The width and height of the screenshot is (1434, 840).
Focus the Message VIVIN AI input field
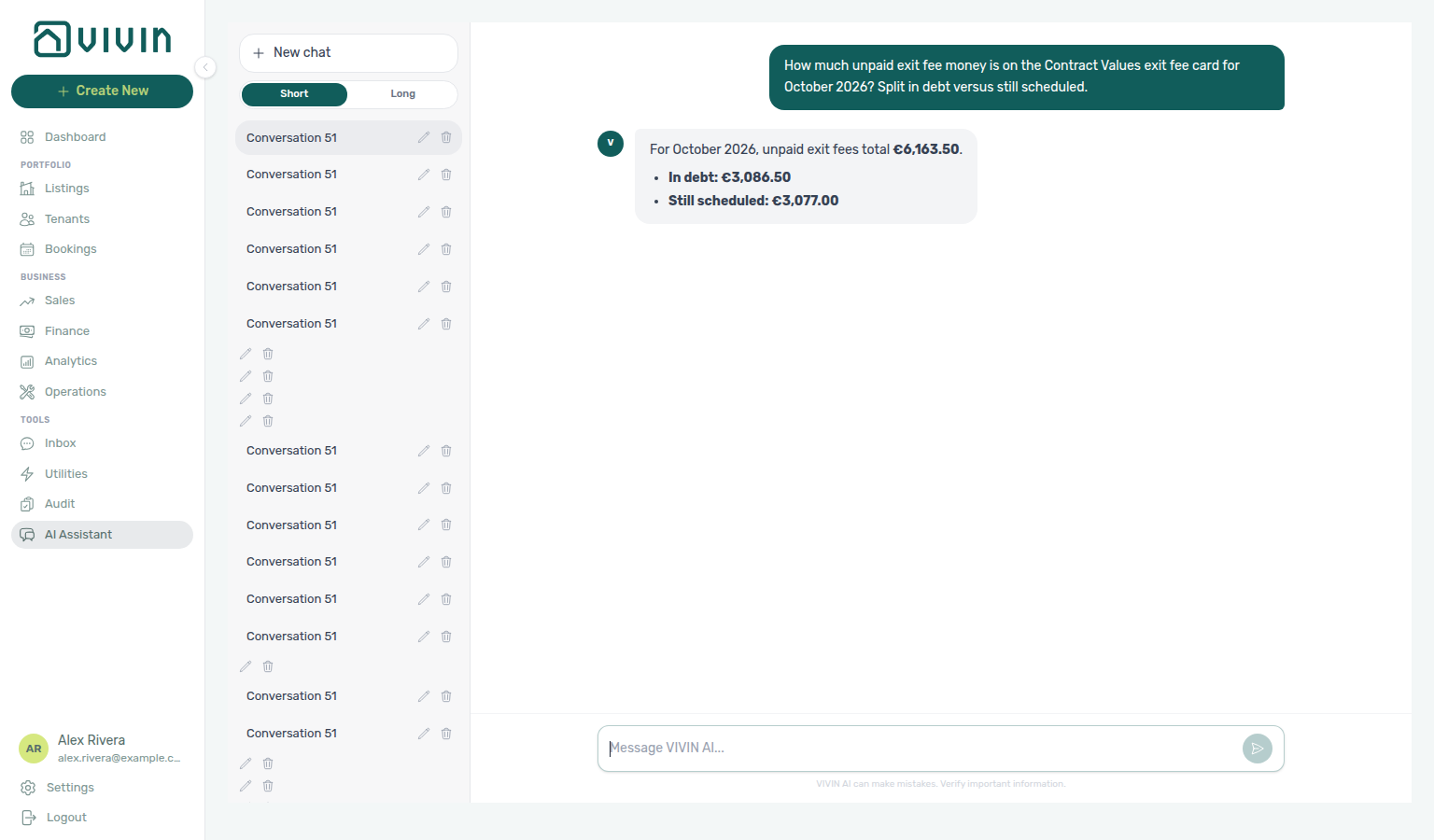pos(920,749)
